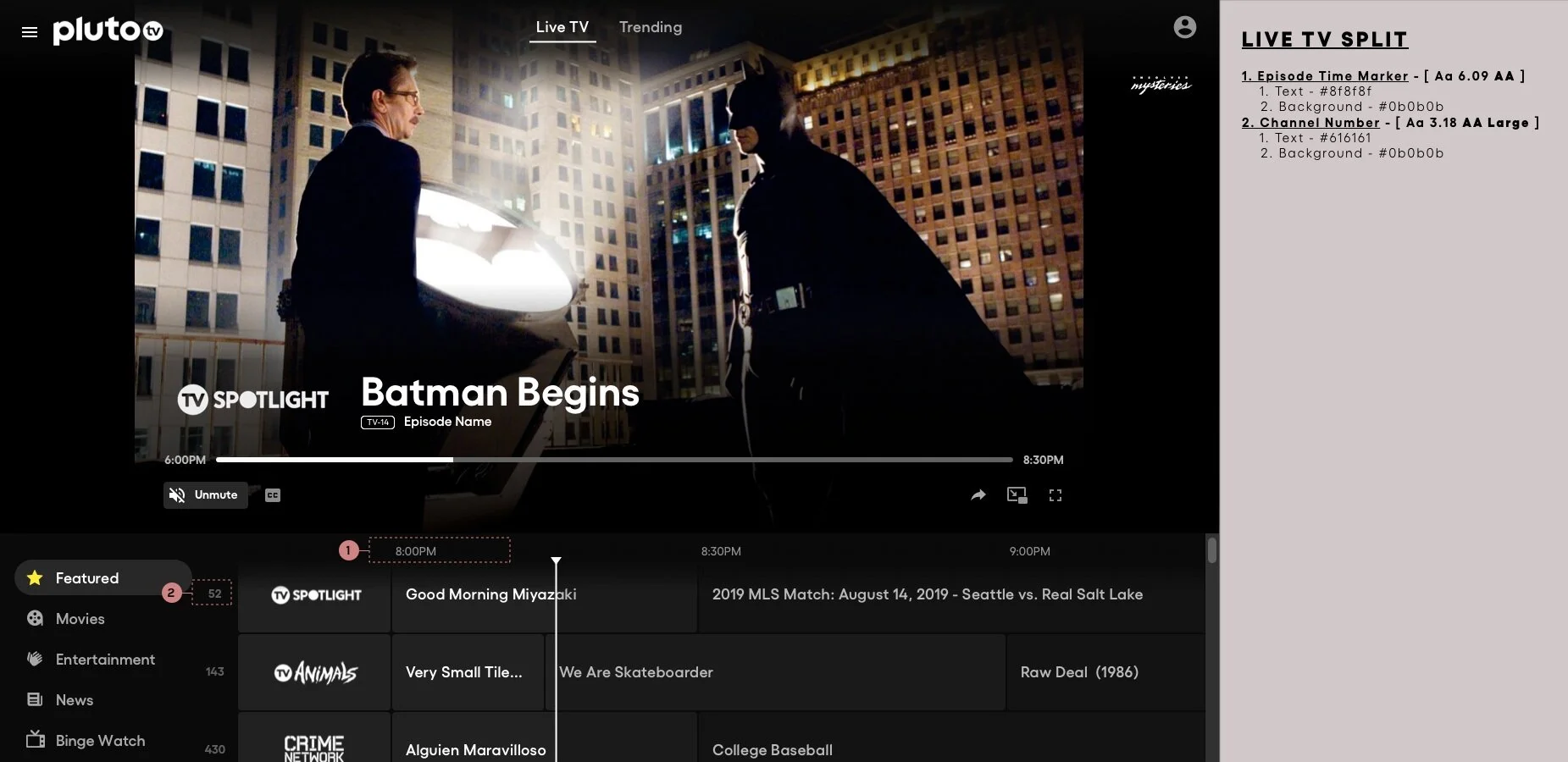
Task: Open the hamburger menu
Action: (30, 32)
